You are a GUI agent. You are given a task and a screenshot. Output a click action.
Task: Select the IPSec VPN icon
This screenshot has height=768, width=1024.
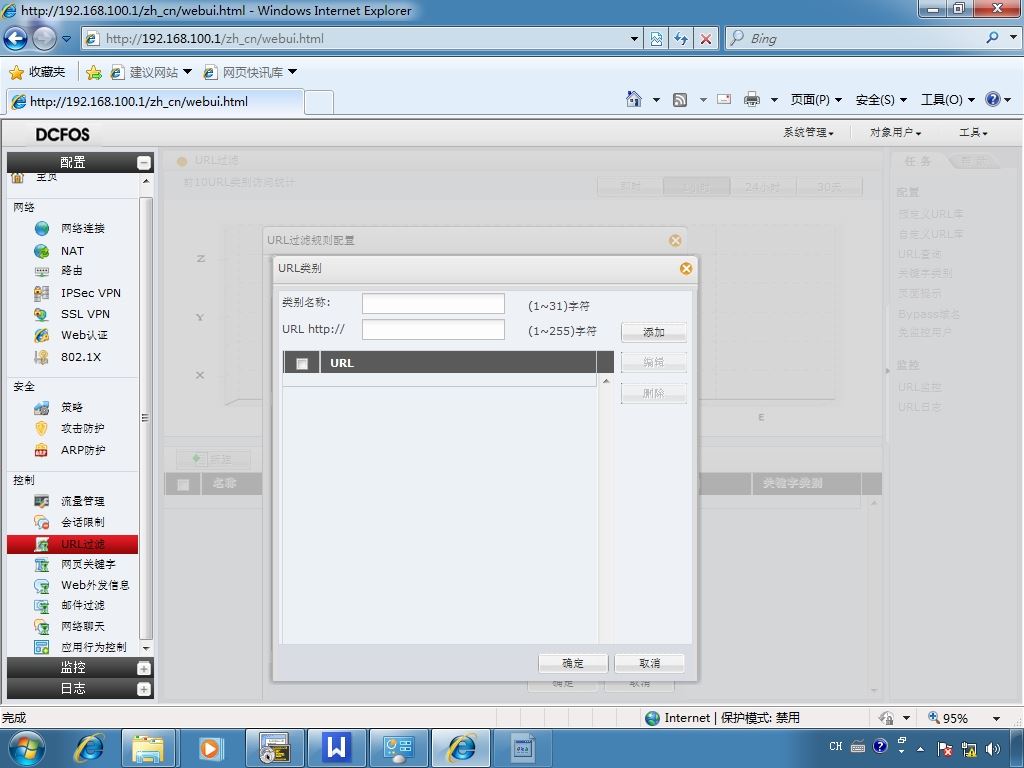[x=41, y=293]
